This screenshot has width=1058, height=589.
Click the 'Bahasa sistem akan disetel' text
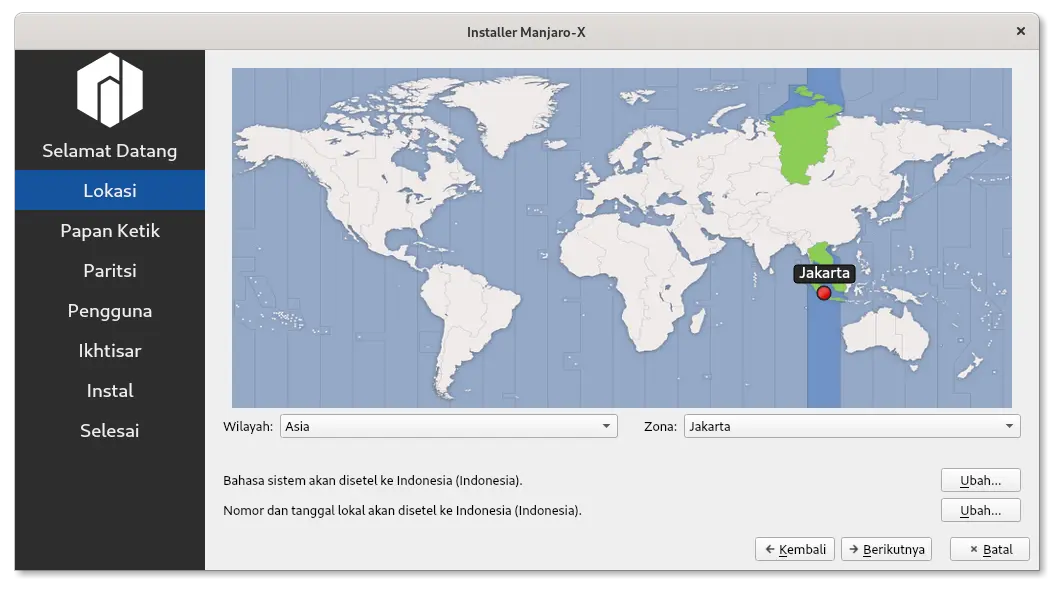[372, 480]
